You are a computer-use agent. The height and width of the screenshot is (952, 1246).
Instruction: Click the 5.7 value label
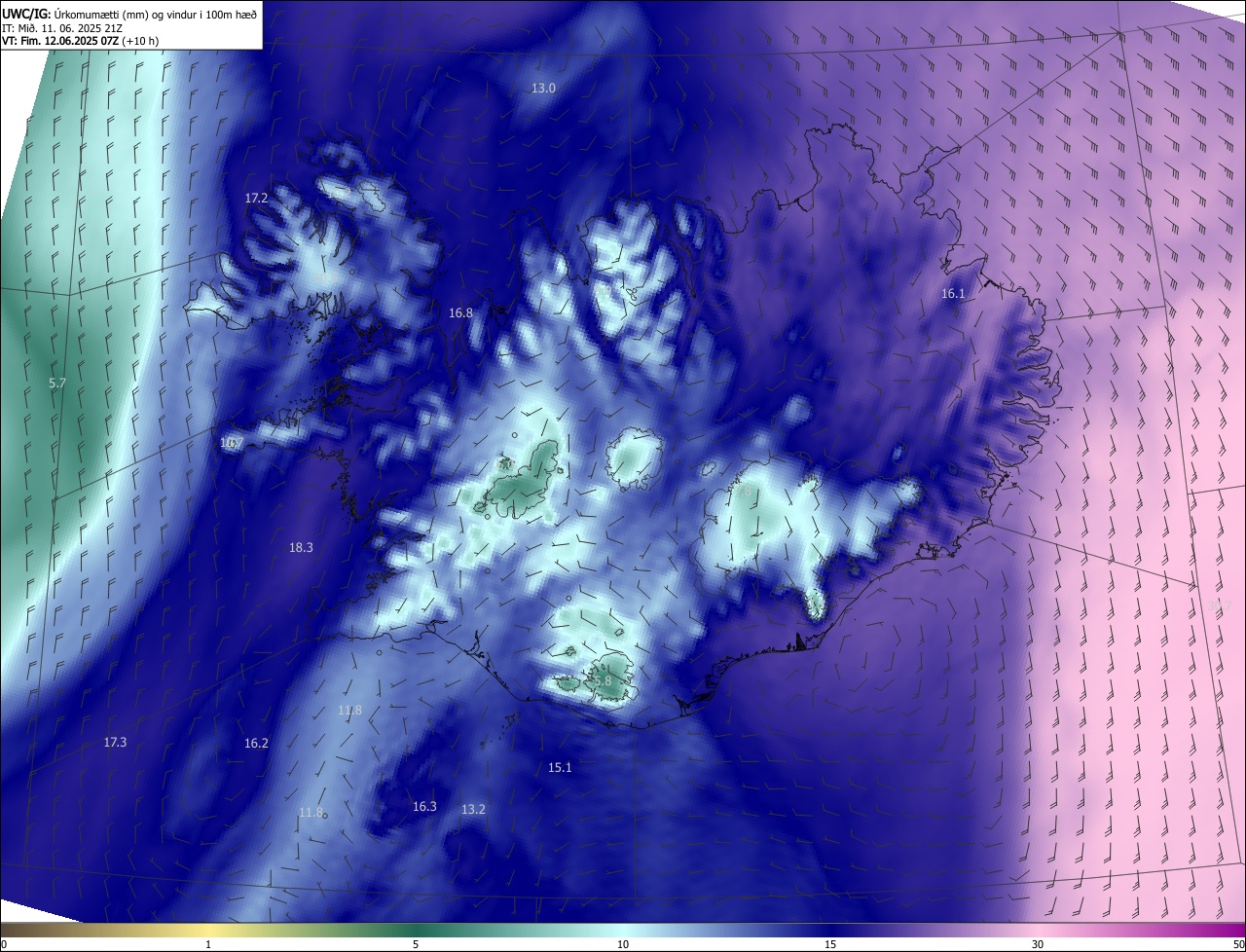(x=57, y=384)
